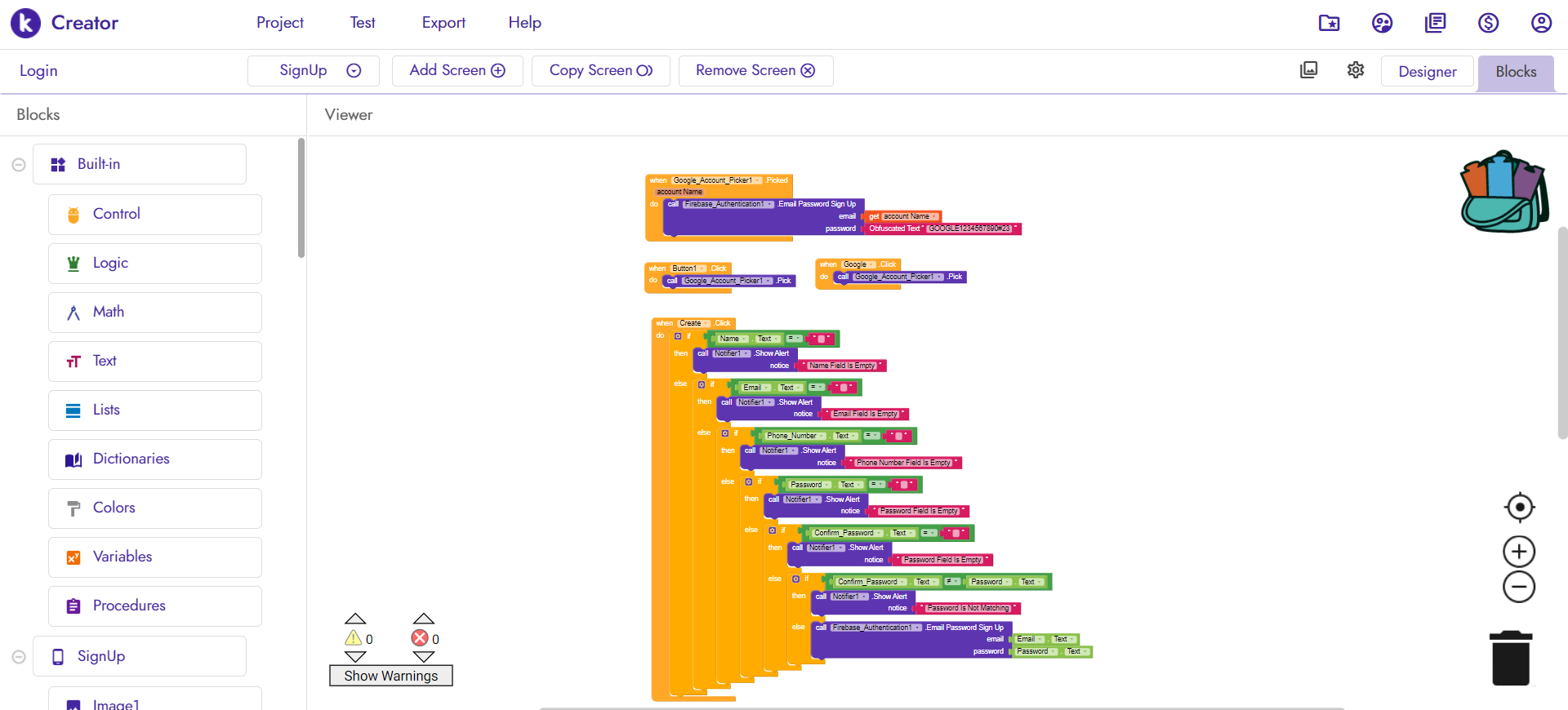
Task: Open the Help menu
Action: (x=524, y=23)
